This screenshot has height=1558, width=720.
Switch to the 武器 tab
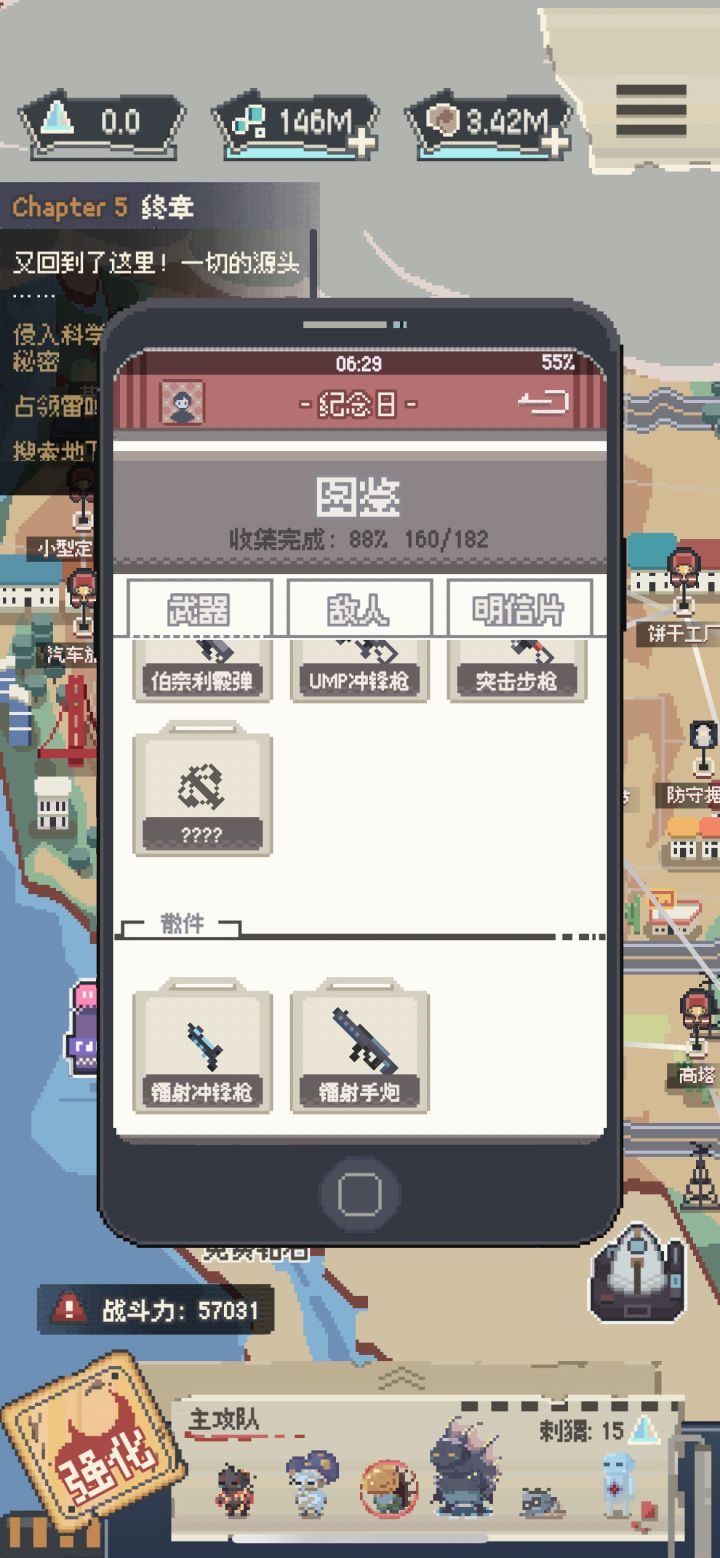[200, 608]
